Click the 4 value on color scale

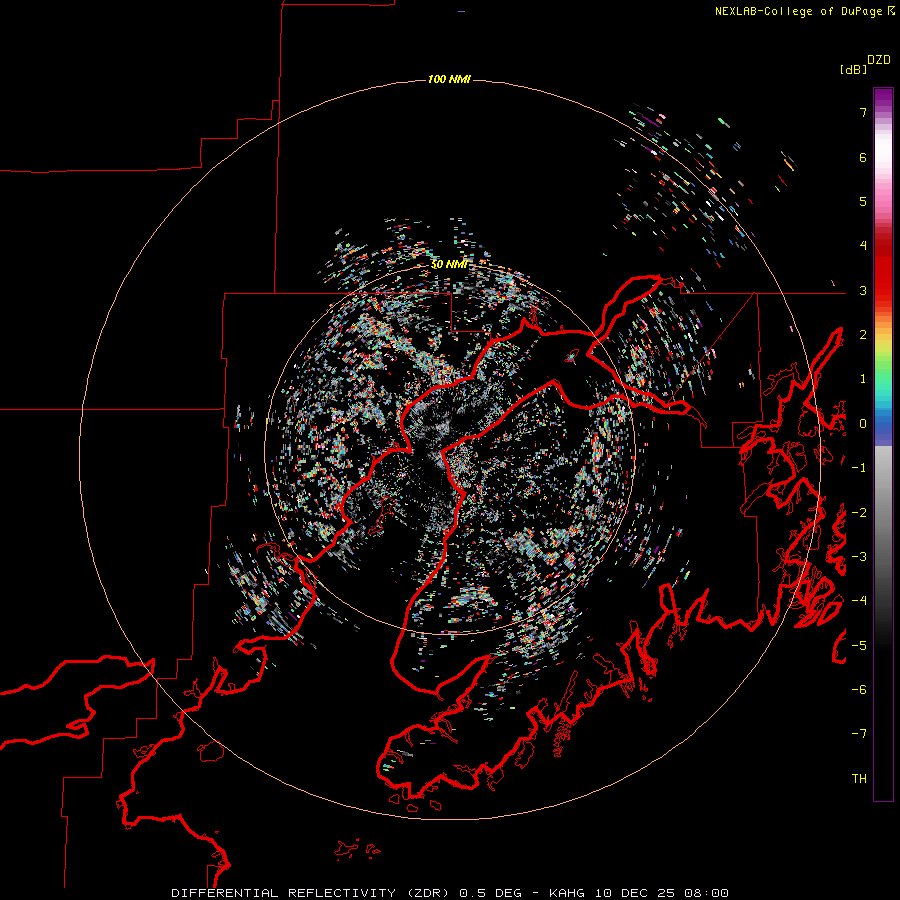[x=863, y=246]
